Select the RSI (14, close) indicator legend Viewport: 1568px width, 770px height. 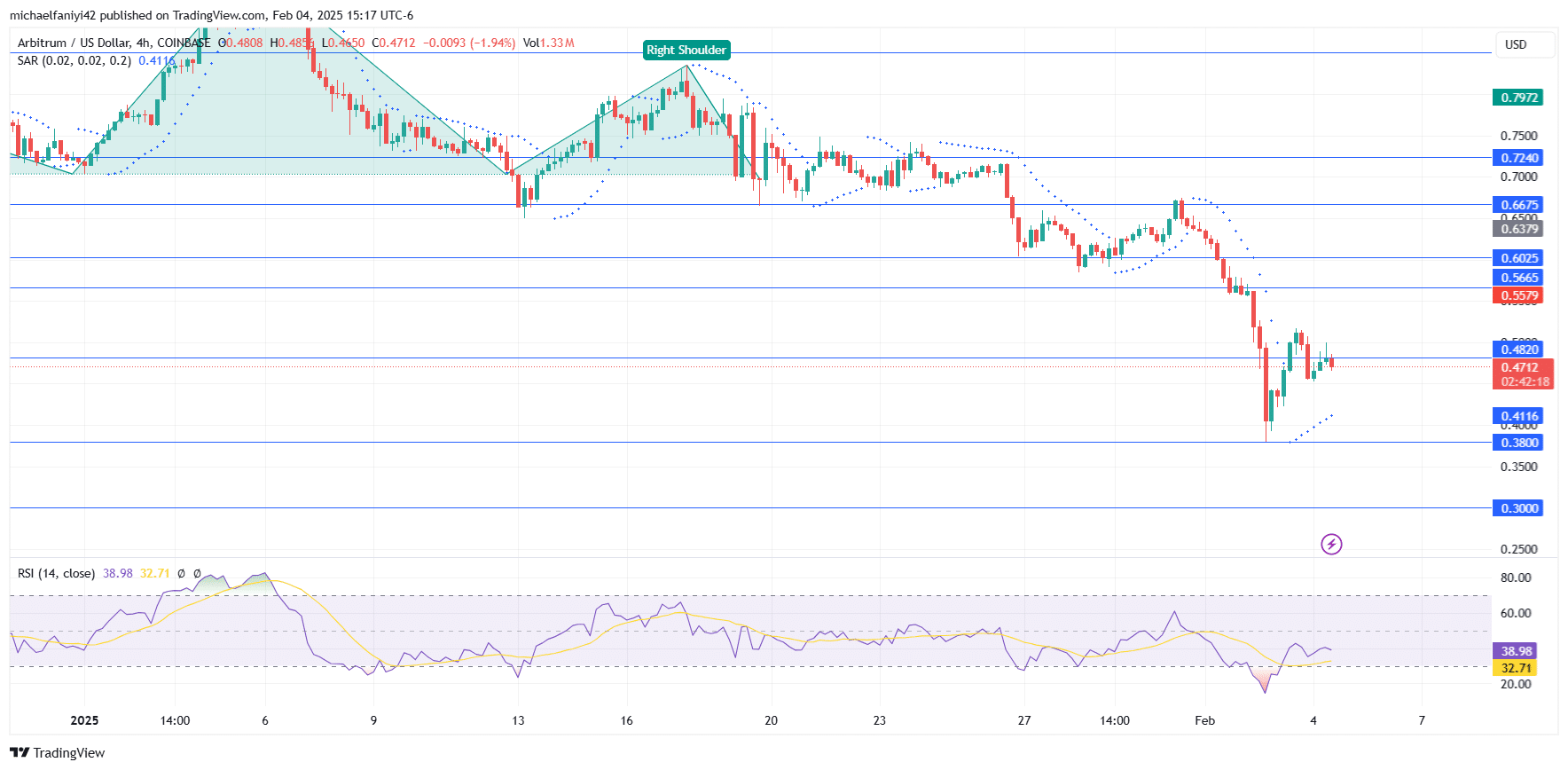point(56,573)
